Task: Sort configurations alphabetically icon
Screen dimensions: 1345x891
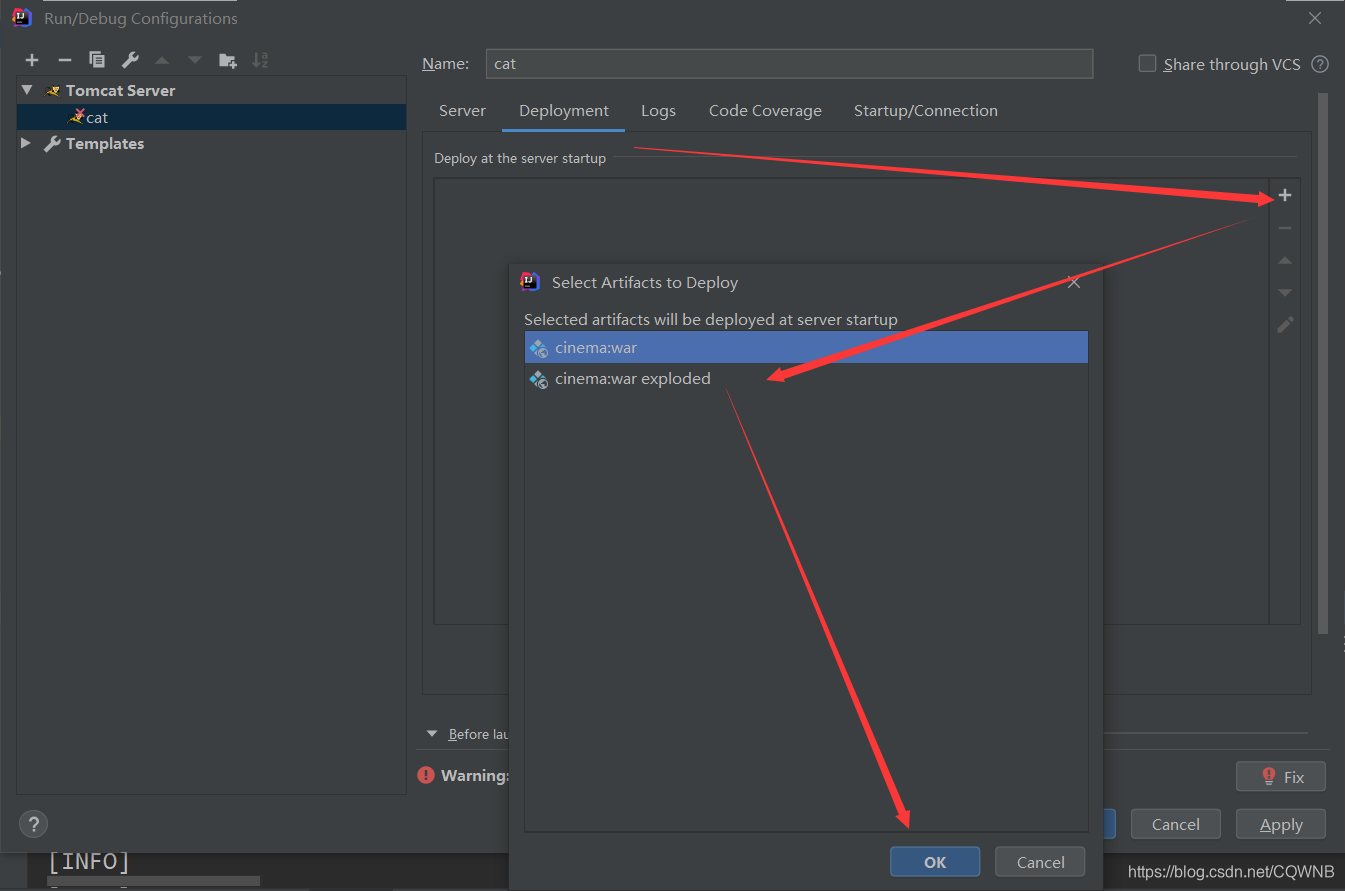Action: click(260, 60)
